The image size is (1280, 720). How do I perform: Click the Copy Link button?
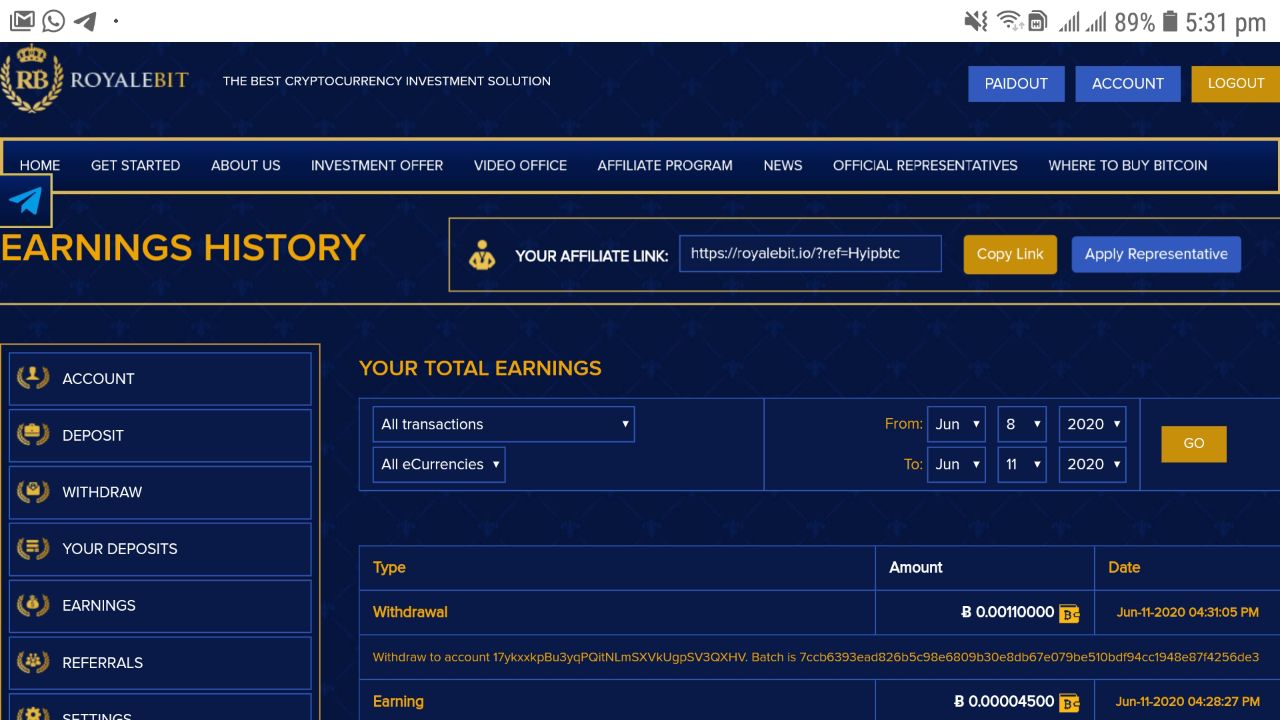[x=1010, y=254]
